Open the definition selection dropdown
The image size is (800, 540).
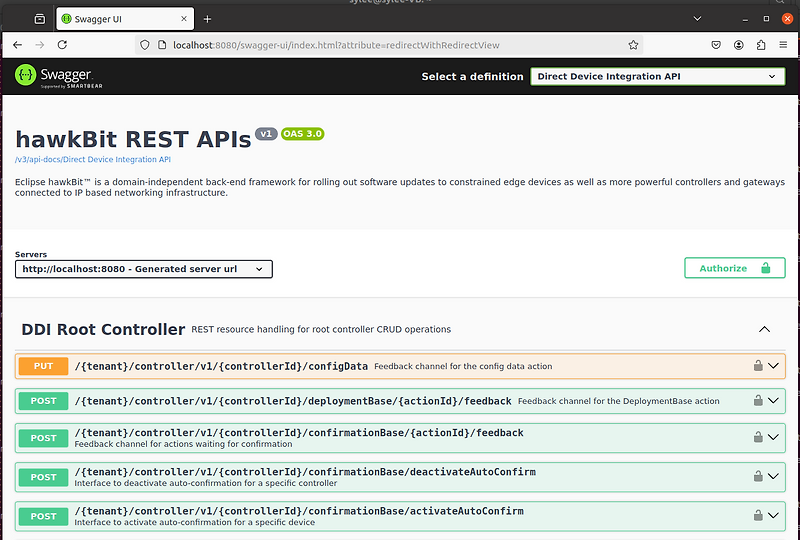tap(657, 77)
